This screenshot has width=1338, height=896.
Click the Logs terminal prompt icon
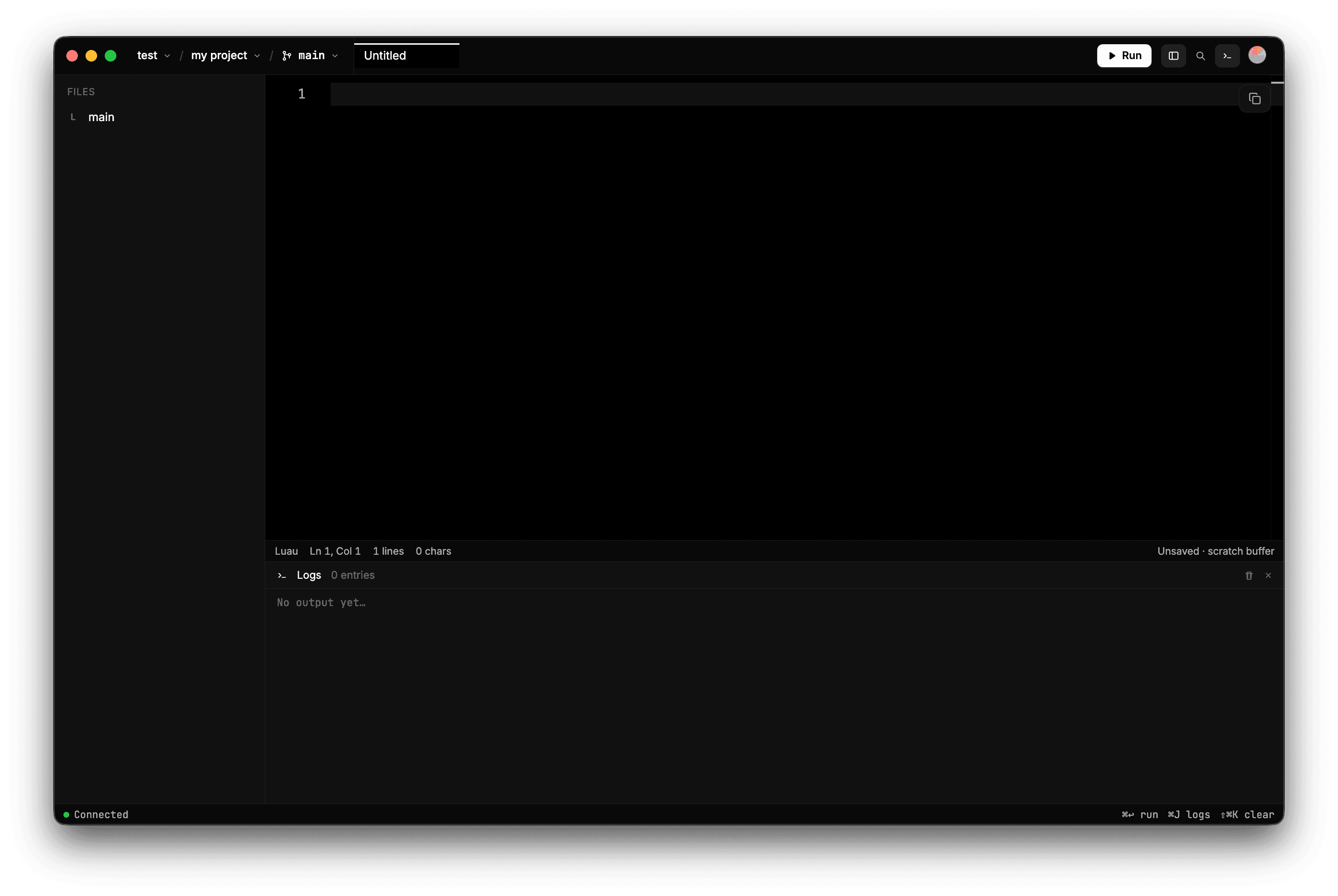(x=282, y=575)
